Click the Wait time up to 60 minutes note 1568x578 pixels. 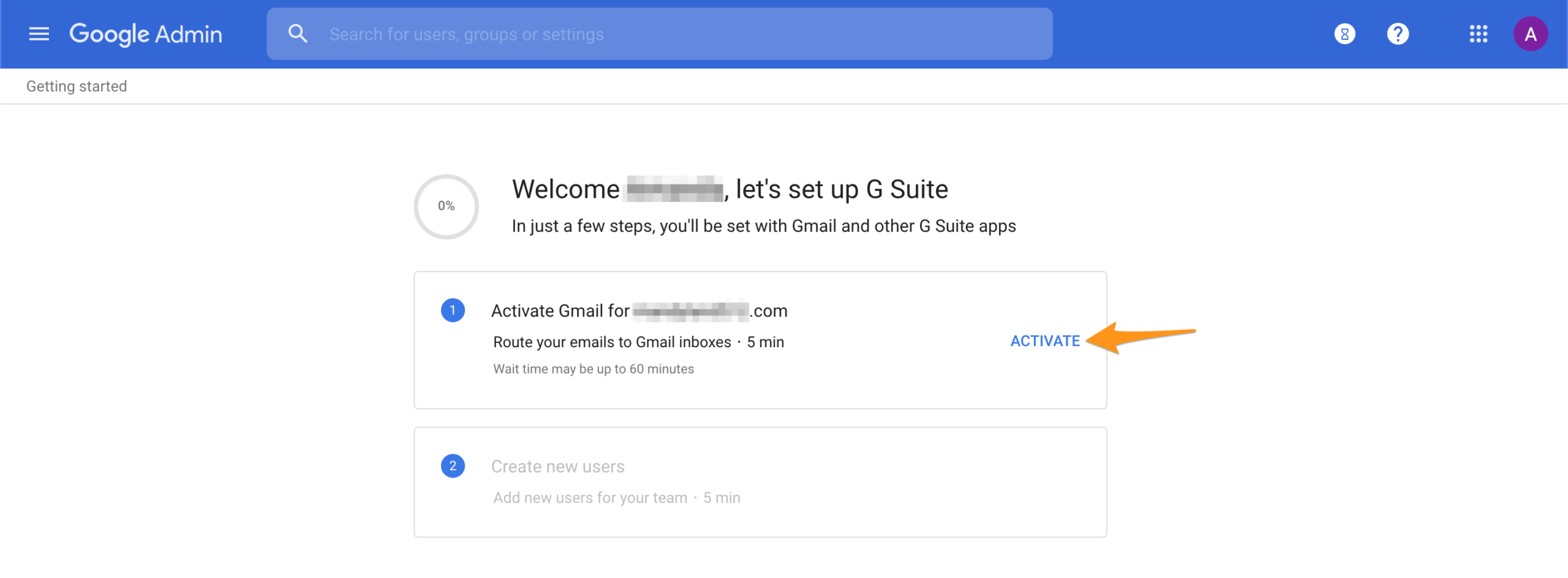pyautogui.click(x=594, y=369)
